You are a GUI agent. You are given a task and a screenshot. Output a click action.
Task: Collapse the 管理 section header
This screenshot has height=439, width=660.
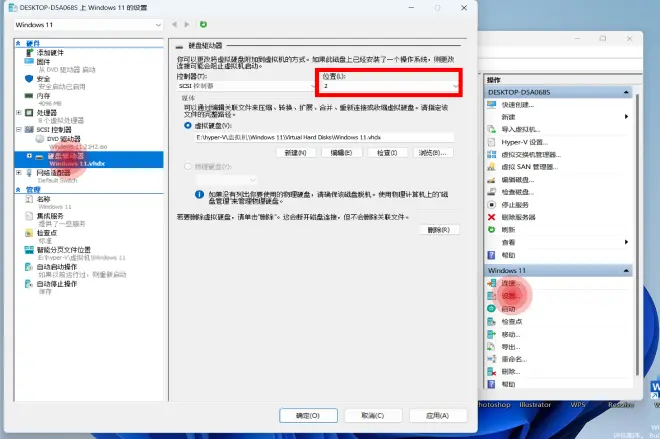point(18,190)
